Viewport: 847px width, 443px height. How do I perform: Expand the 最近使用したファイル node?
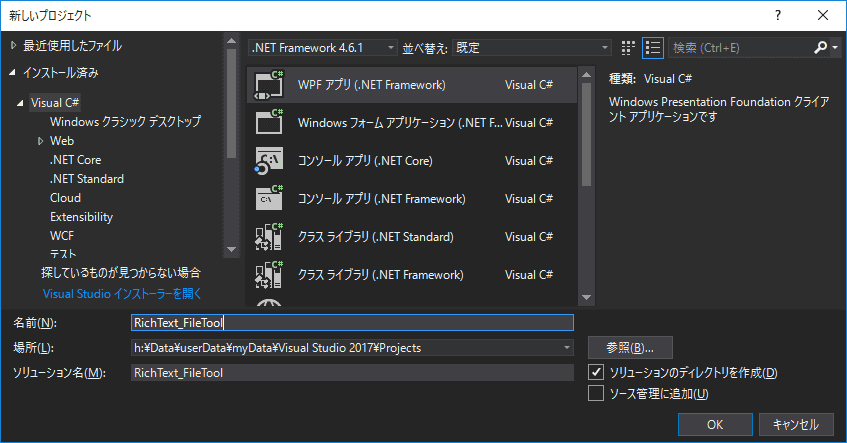click(14, 46)
